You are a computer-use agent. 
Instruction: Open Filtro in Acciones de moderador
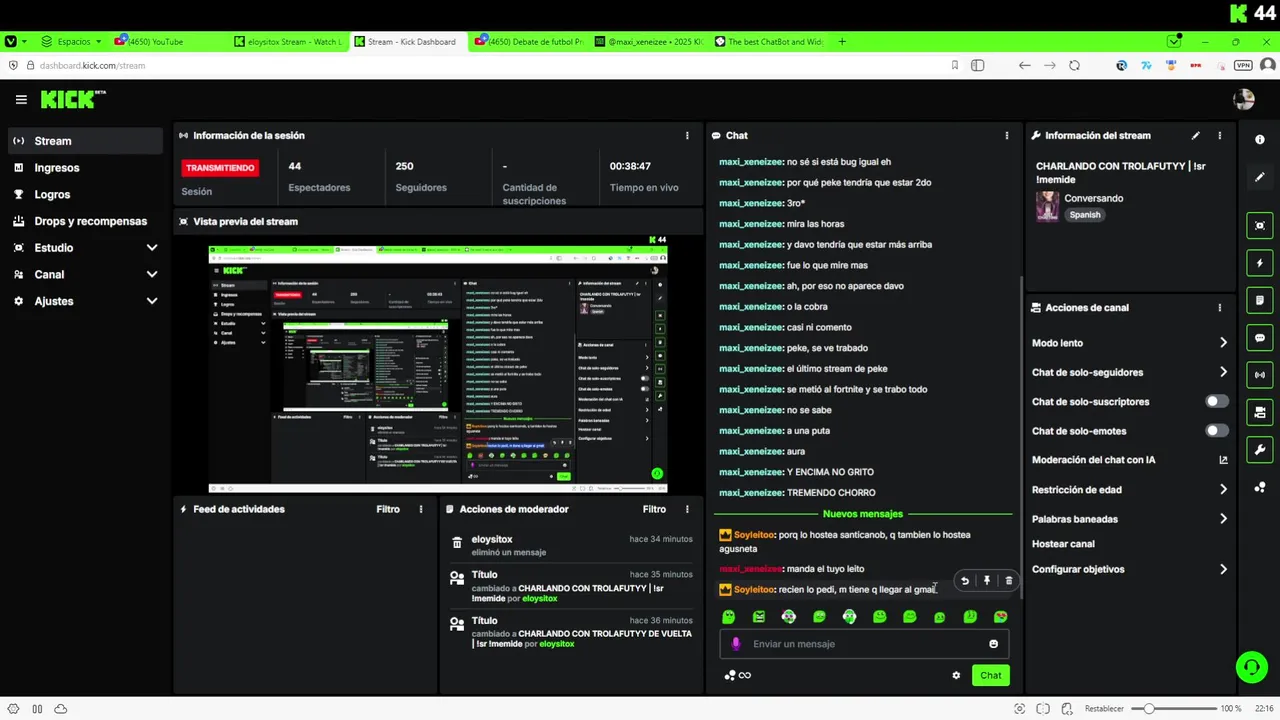[654, 509]
